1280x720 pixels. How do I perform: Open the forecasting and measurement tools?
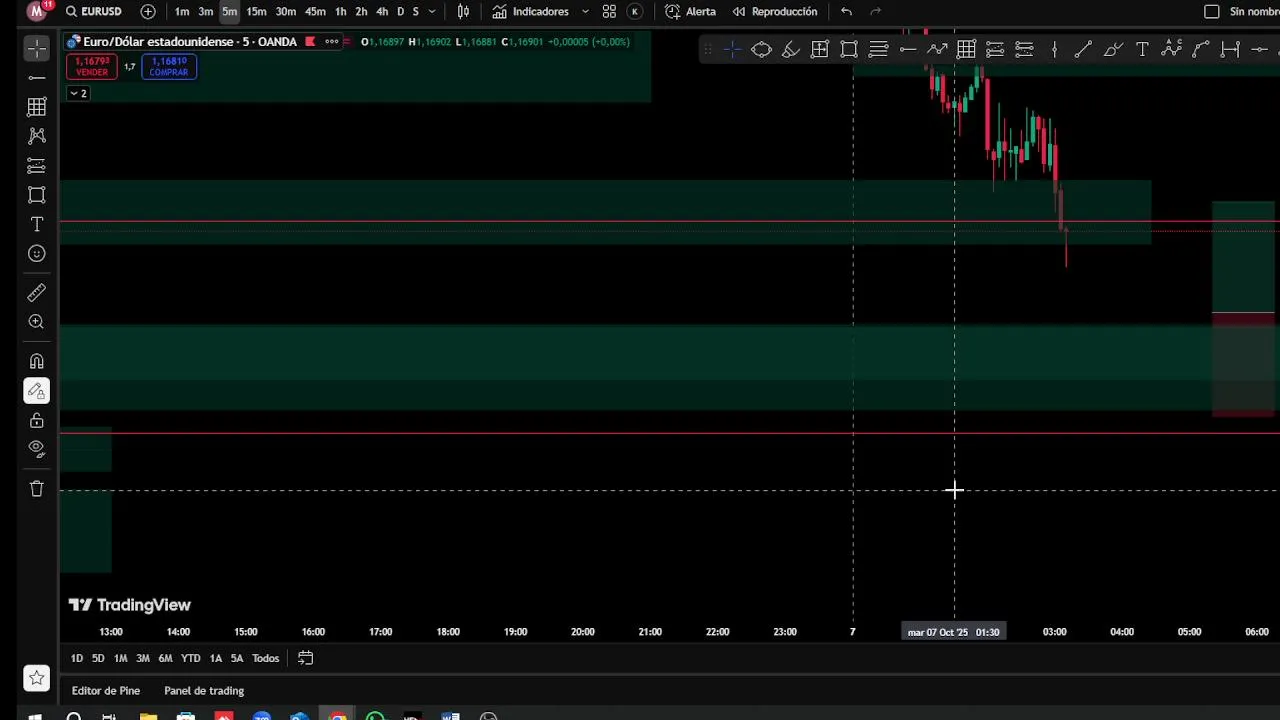(x=37, y=165)
